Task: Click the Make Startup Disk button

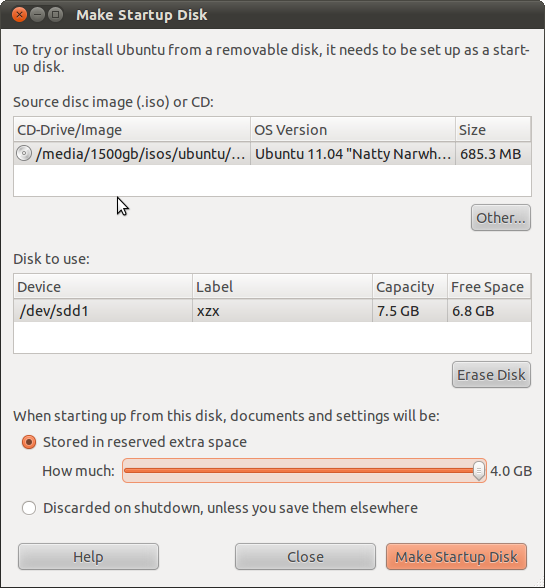Action: point(456,556)
